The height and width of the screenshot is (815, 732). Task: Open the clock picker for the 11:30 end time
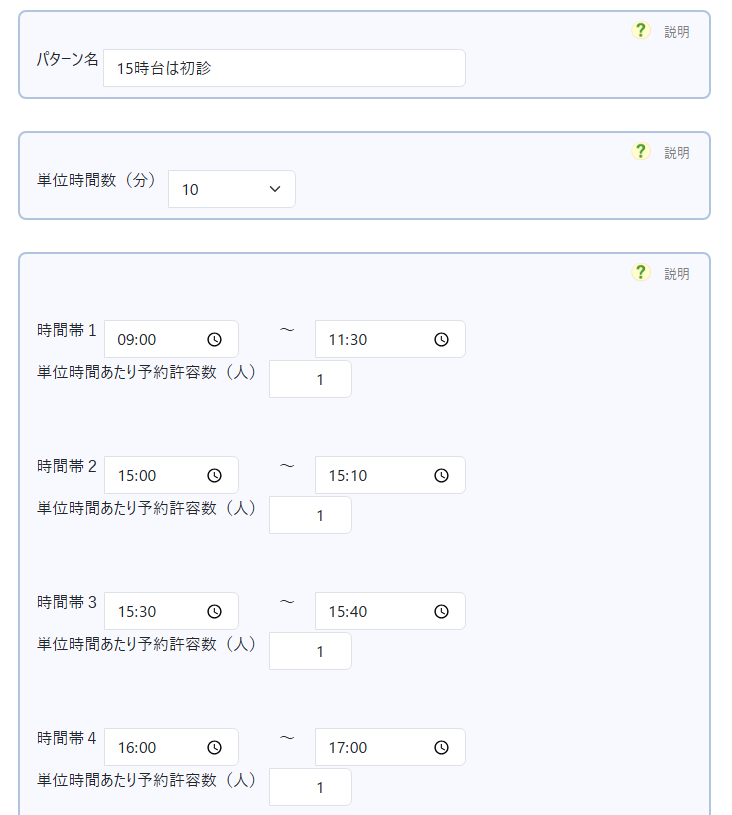coord(441,339)
